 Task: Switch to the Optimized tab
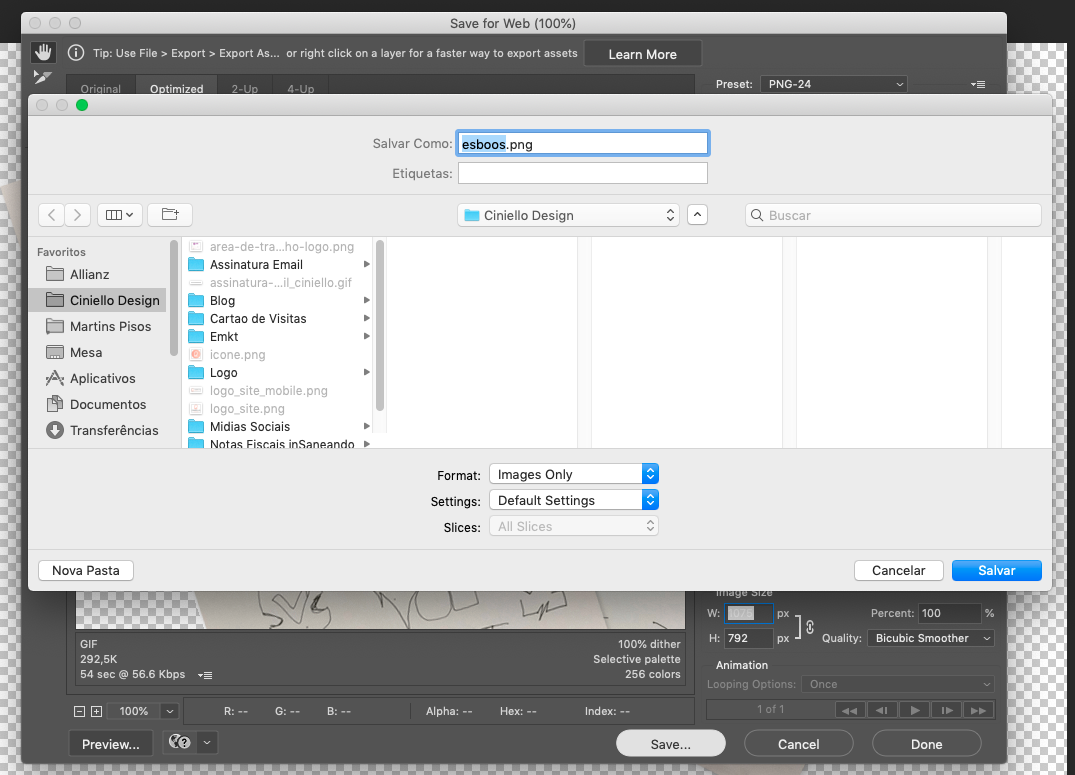[x=176, y=88]
